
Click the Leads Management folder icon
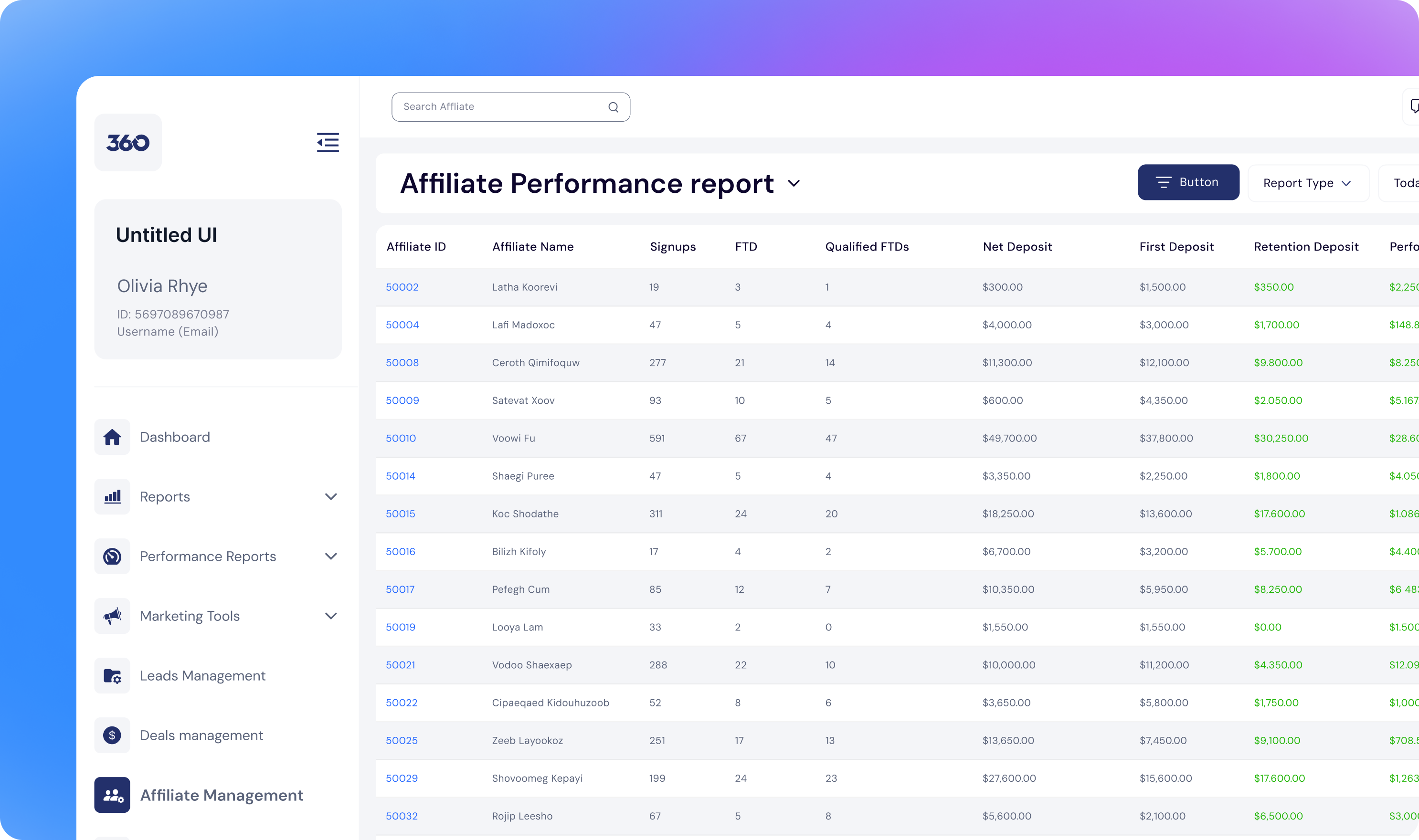112,675
